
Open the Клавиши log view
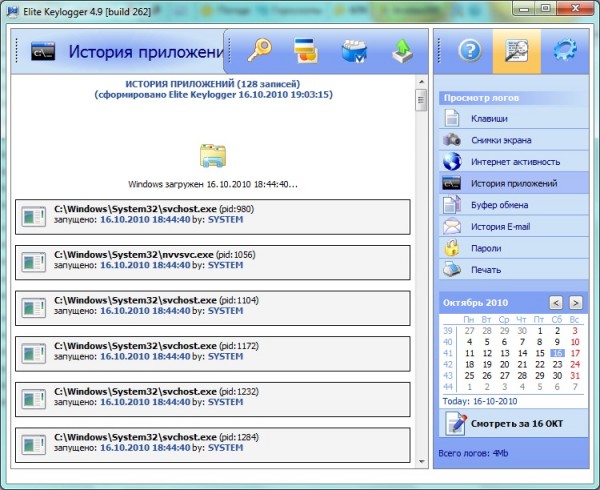514,118
